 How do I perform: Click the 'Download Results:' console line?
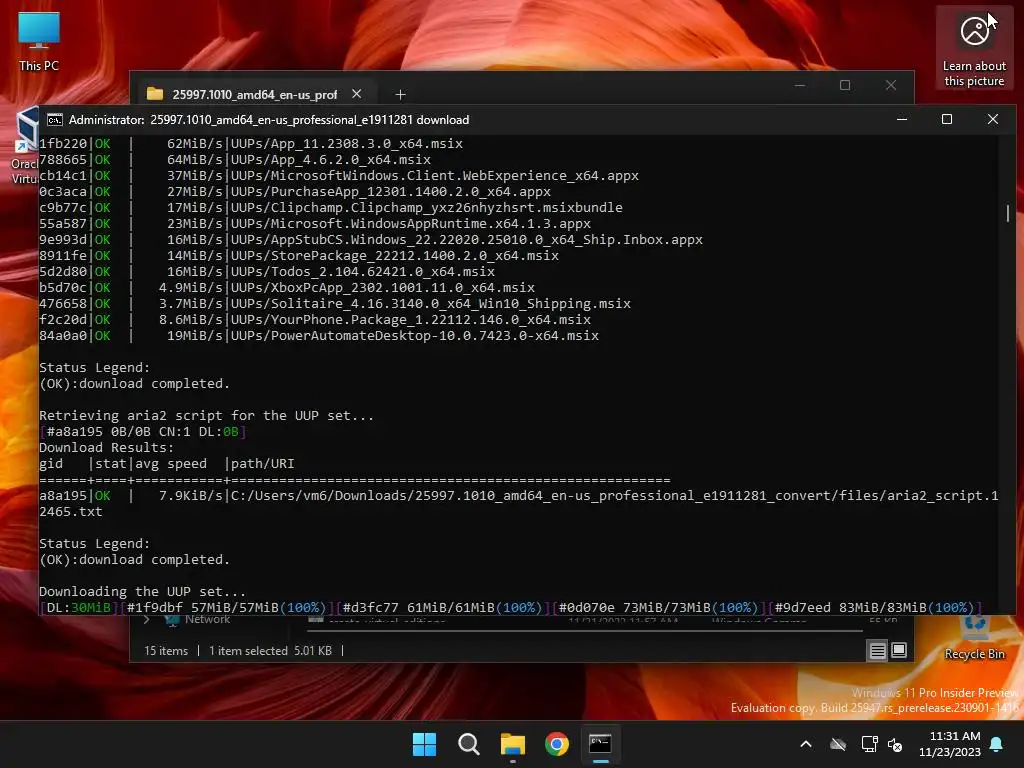point(106,447)
